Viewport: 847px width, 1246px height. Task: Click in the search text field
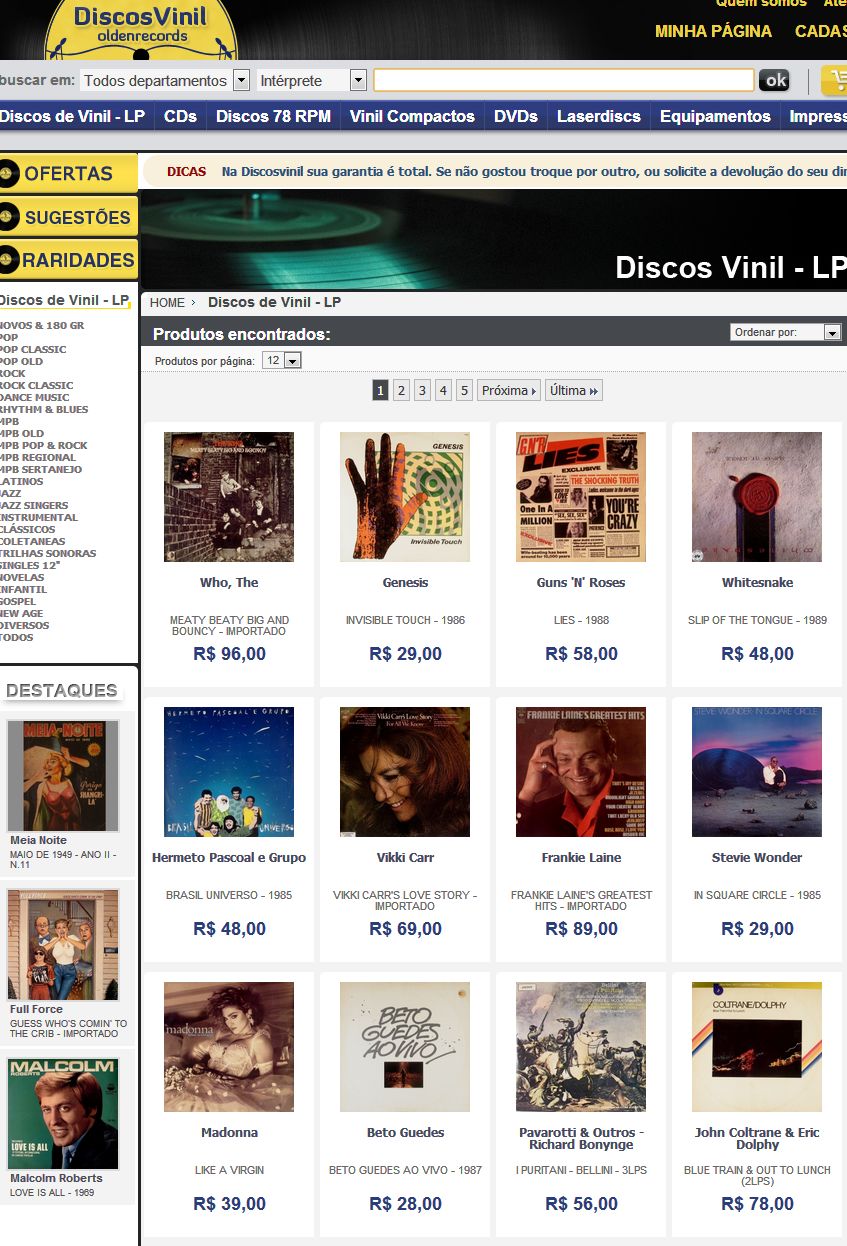pyautogui.click(x=564, y=80)
